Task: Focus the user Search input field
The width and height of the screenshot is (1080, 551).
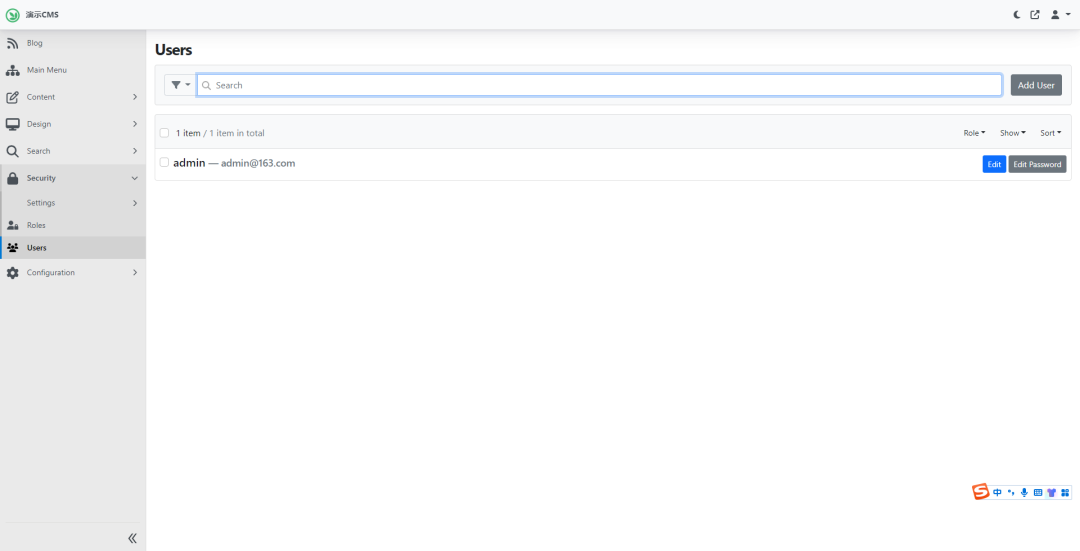Action: click(600, 85)
